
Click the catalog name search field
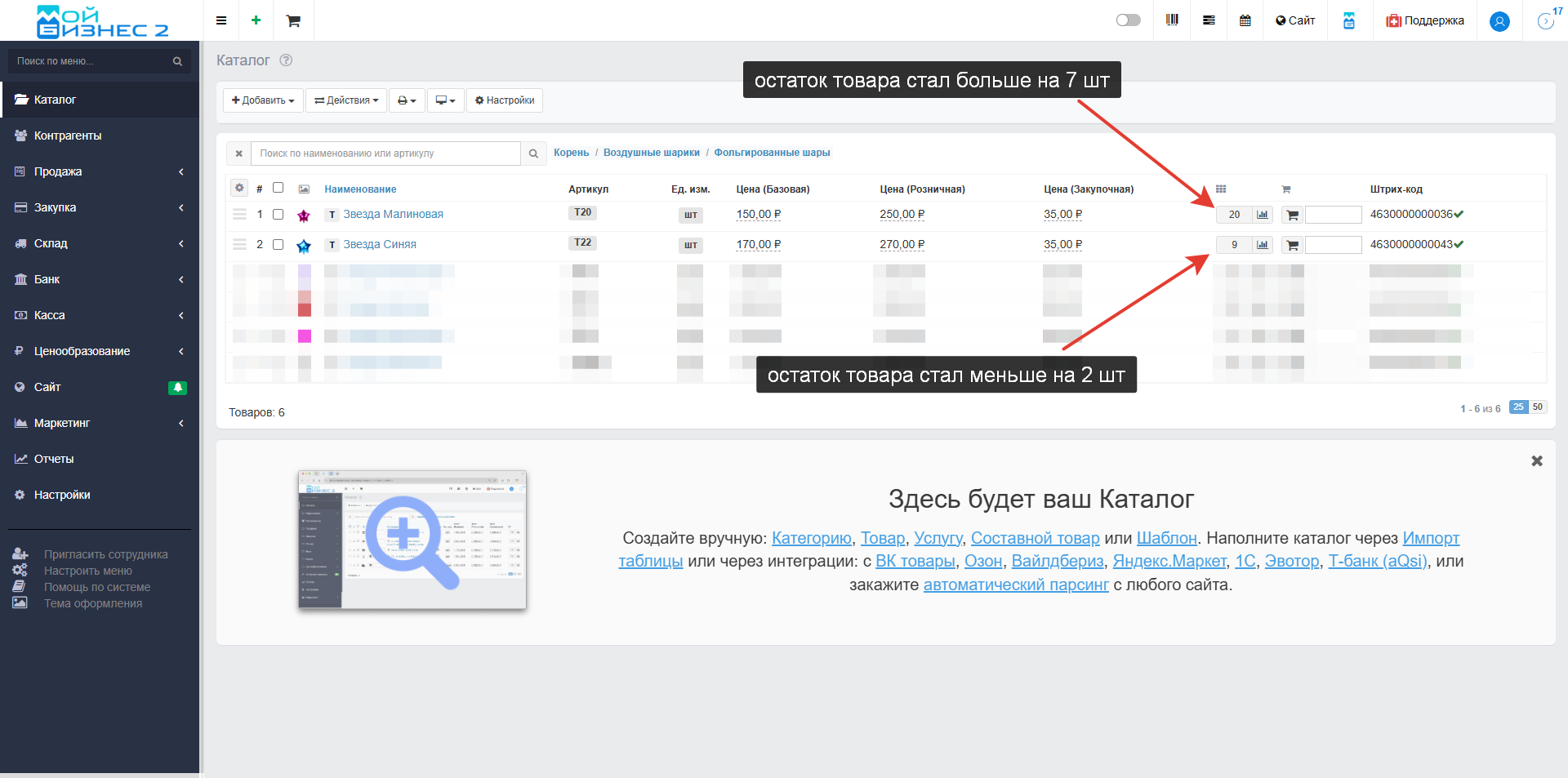coord(386,153)
